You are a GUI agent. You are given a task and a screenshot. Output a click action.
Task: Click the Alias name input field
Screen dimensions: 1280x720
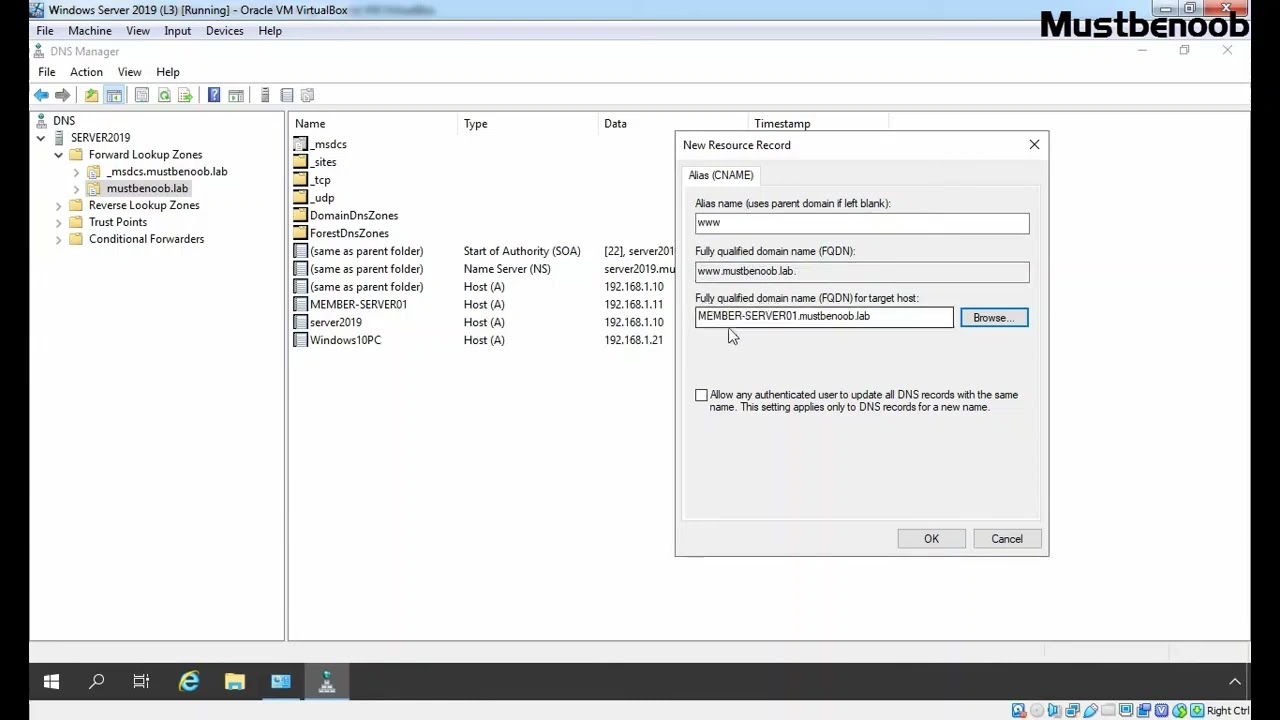862,223
